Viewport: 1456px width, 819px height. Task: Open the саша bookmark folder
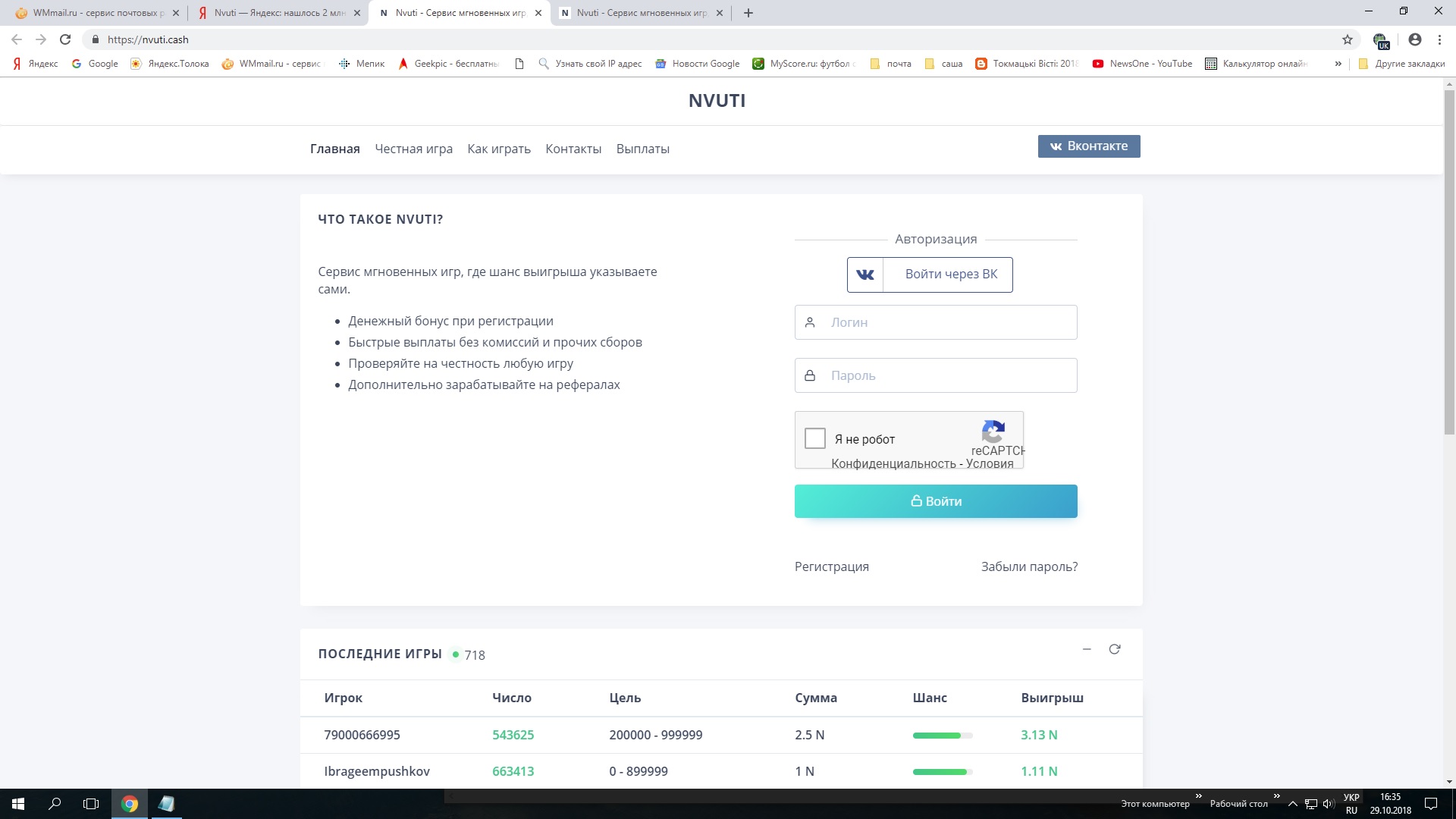(x=943, y=64)
